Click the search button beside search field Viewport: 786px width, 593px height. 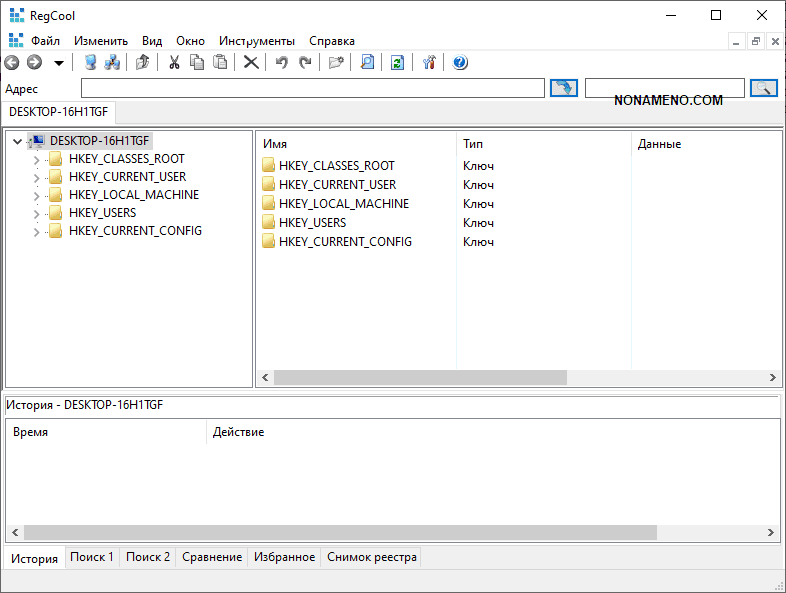point(764,88)
